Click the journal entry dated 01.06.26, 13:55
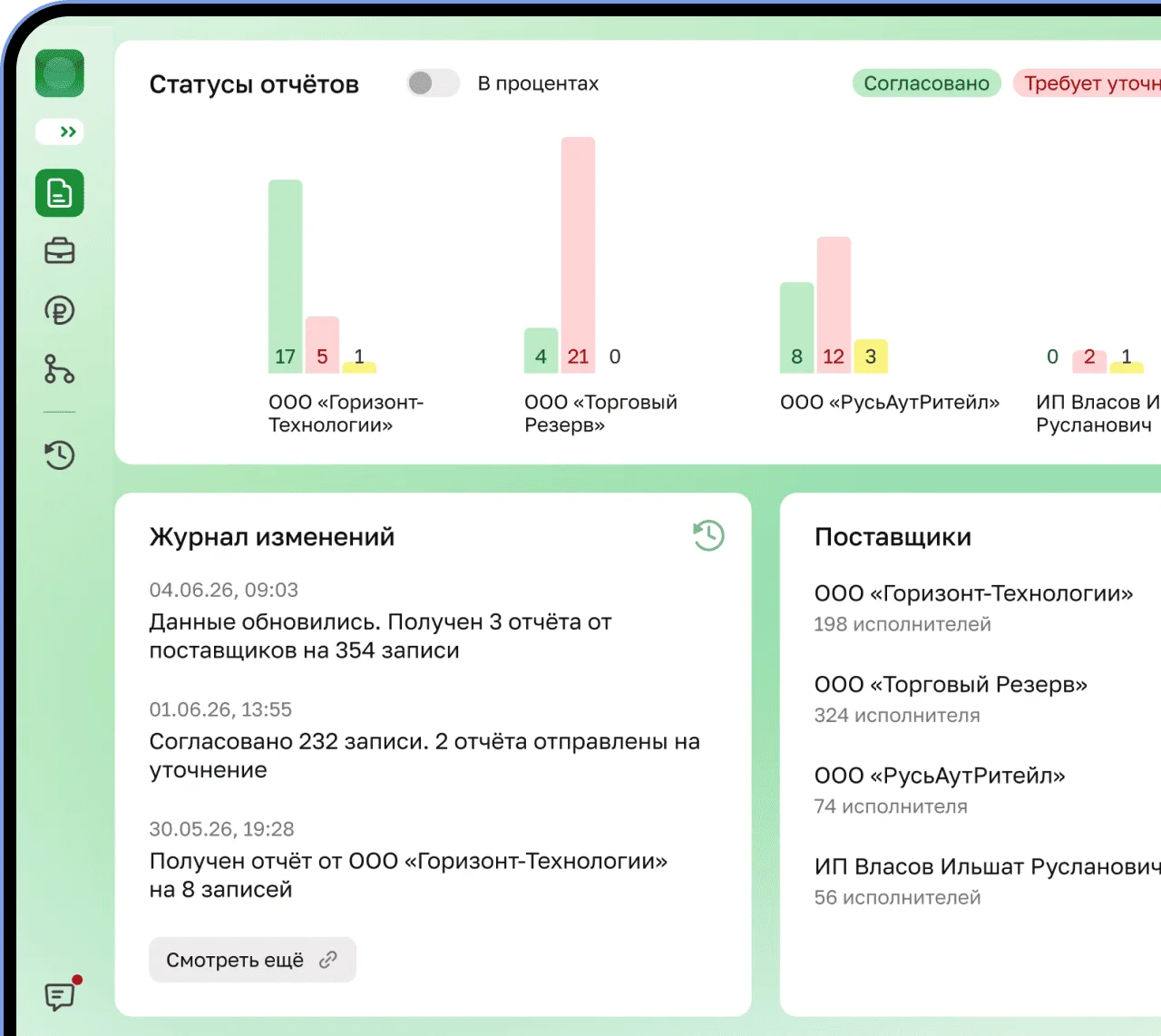This screenshot has width=1161, height=1036. coord(220,709)
